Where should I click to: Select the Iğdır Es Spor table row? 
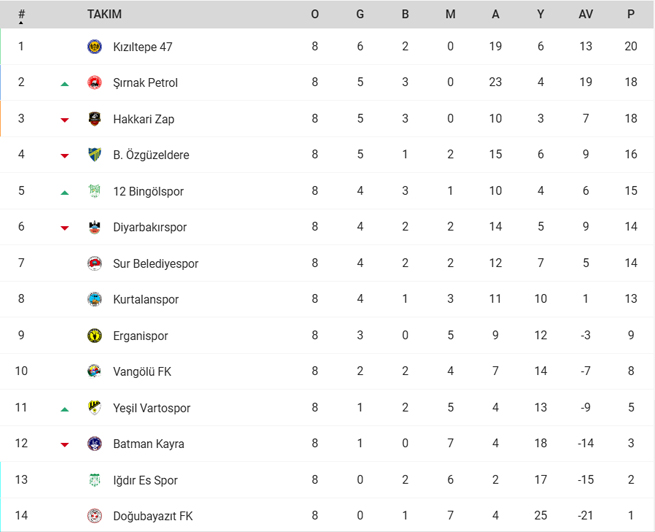[x=328, y=480]
